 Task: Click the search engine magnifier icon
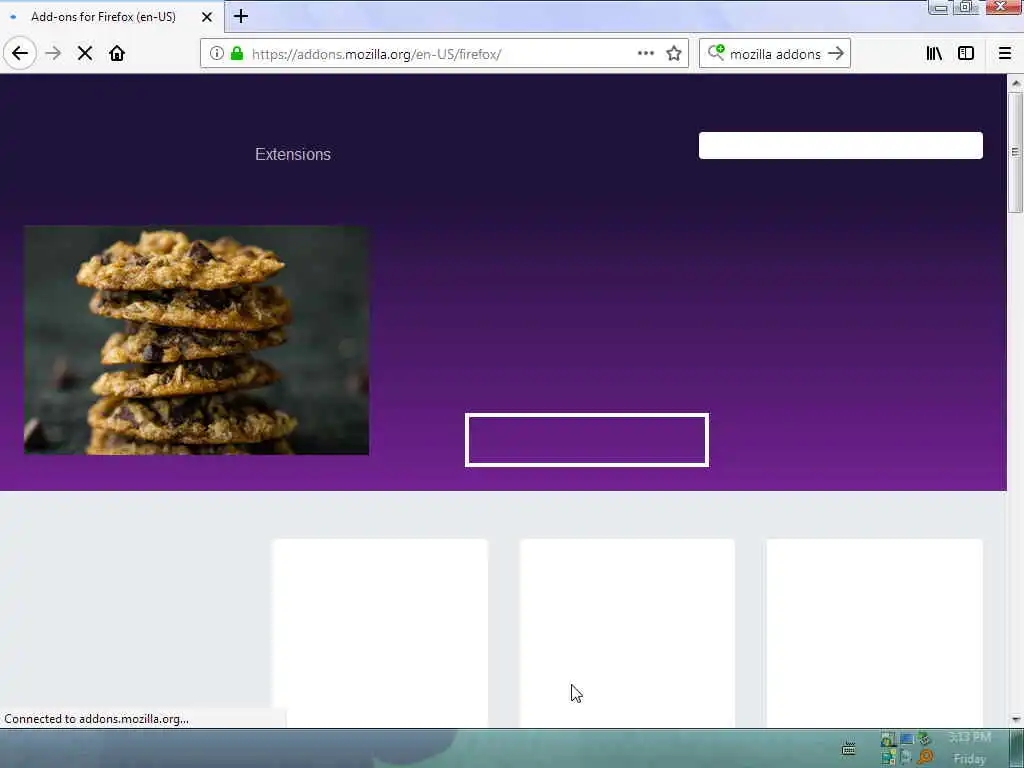[x=716, y=53]
